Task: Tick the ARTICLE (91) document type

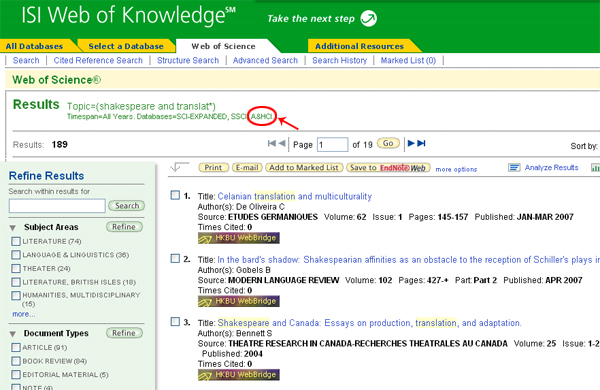Action: coord(16,347)
